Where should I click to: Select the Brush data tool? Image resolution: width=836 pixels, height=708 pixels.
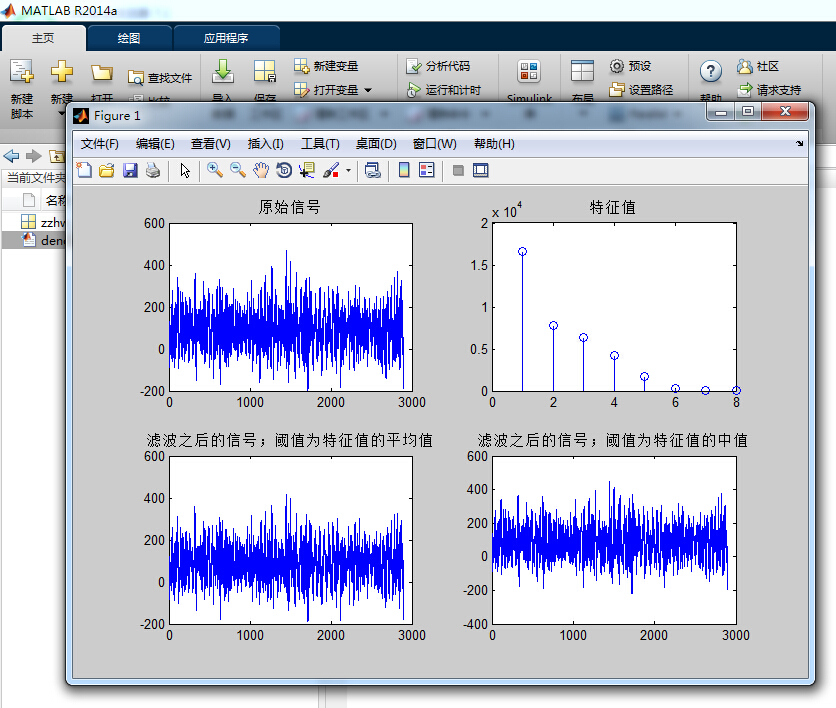point(331,171)
